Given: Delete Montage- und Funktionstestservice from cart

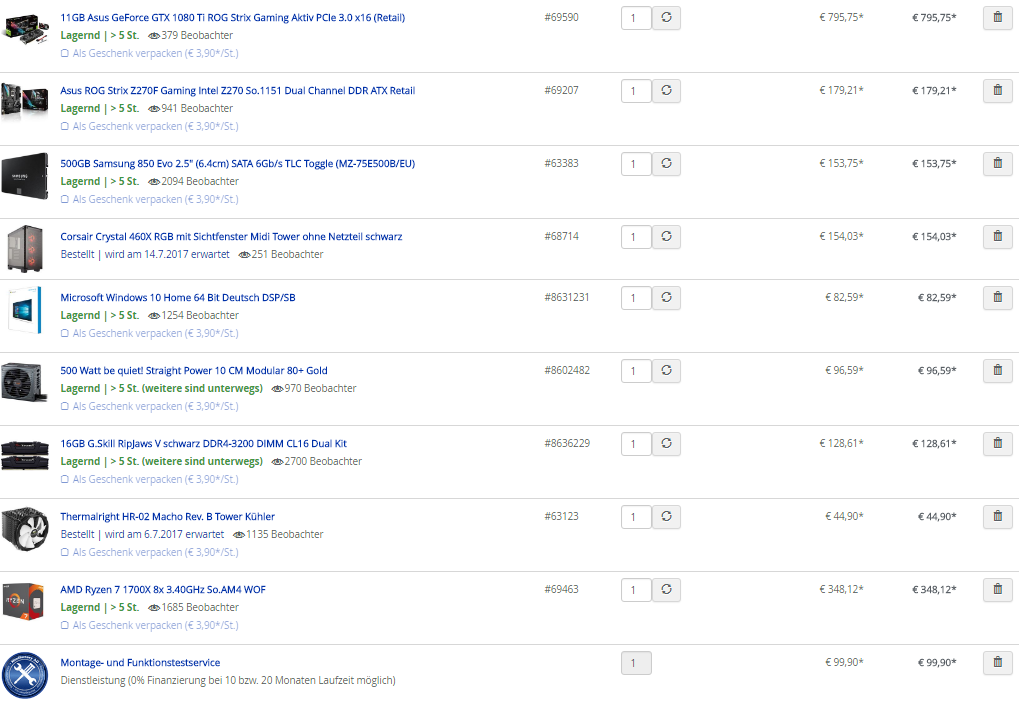Looking at the screenshot, I should coord(998,662).
